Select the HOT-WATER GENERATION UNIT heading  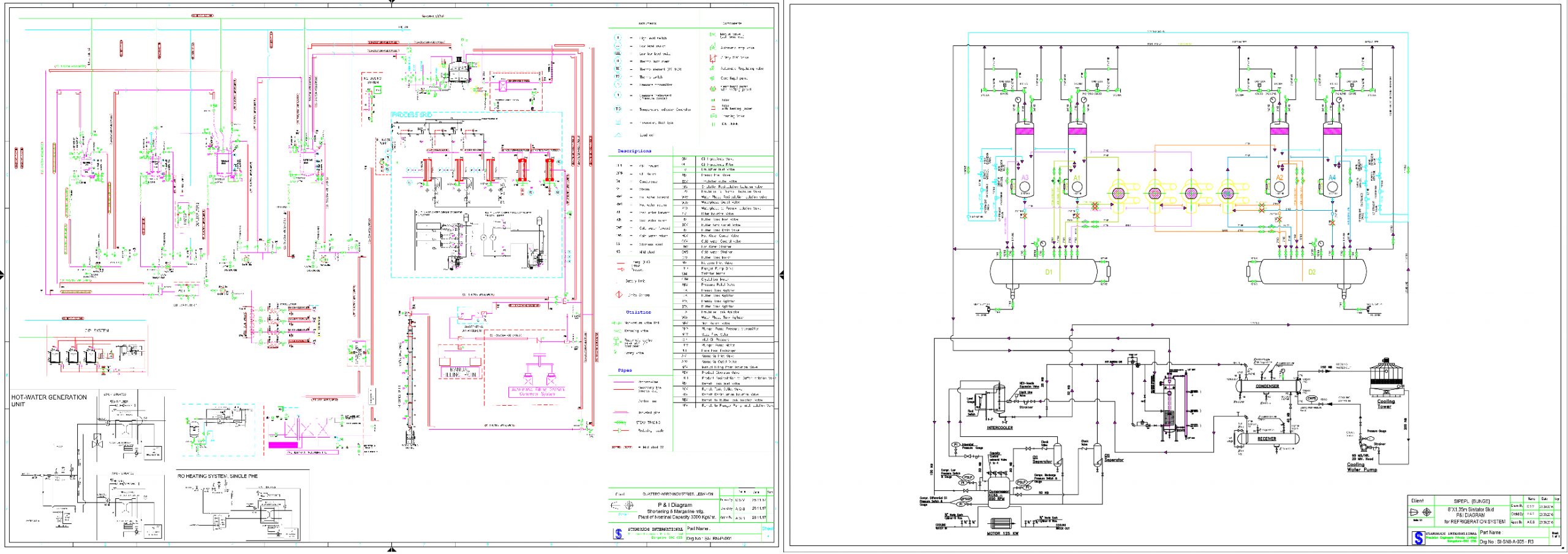click(x=49, y=400)
